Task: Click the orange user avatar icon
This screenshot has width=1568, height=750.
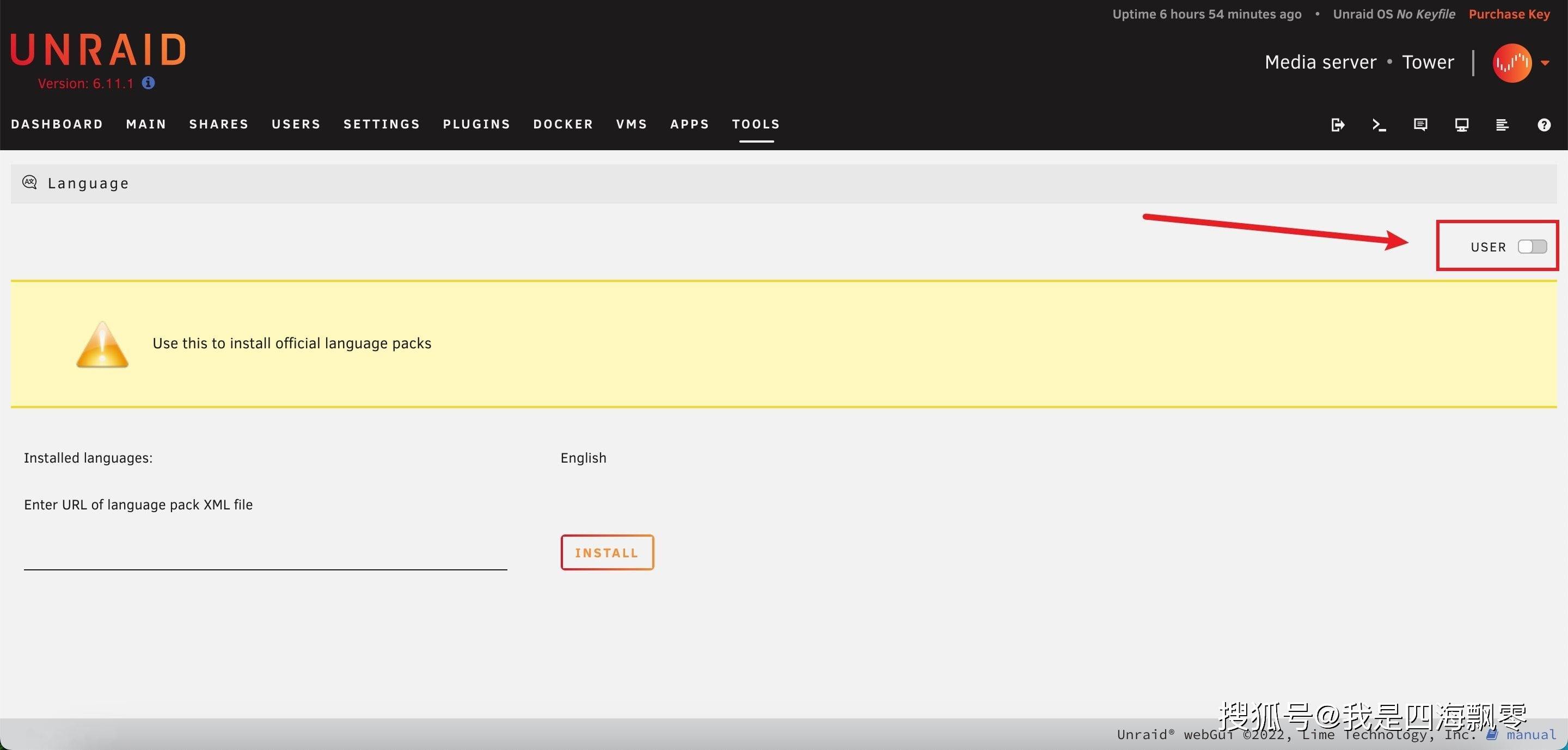Action: pyautogui.click(x=1512, y=62)
